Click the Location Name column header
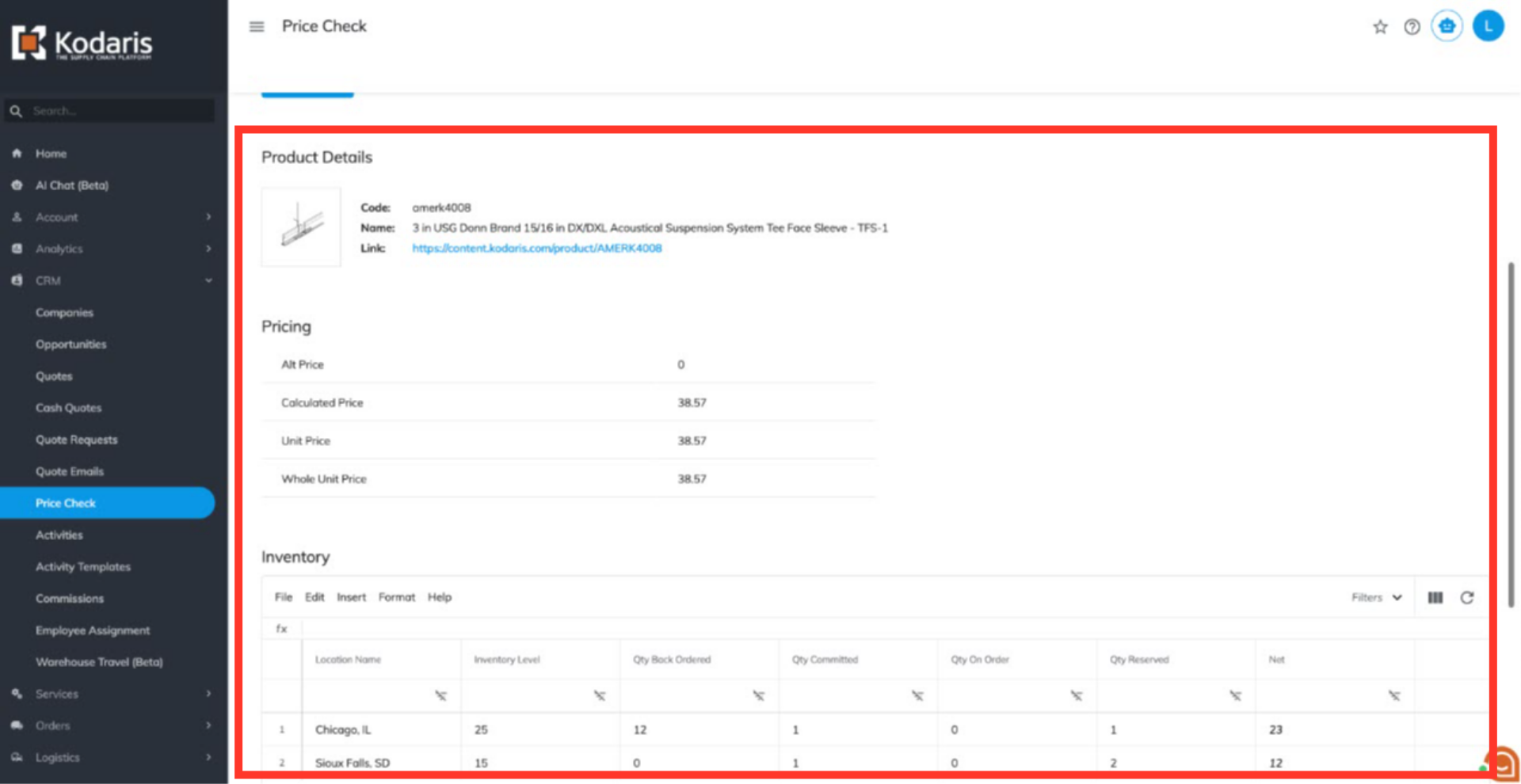Viewport: 1521px width, 784px height. (x=382, y=659)
